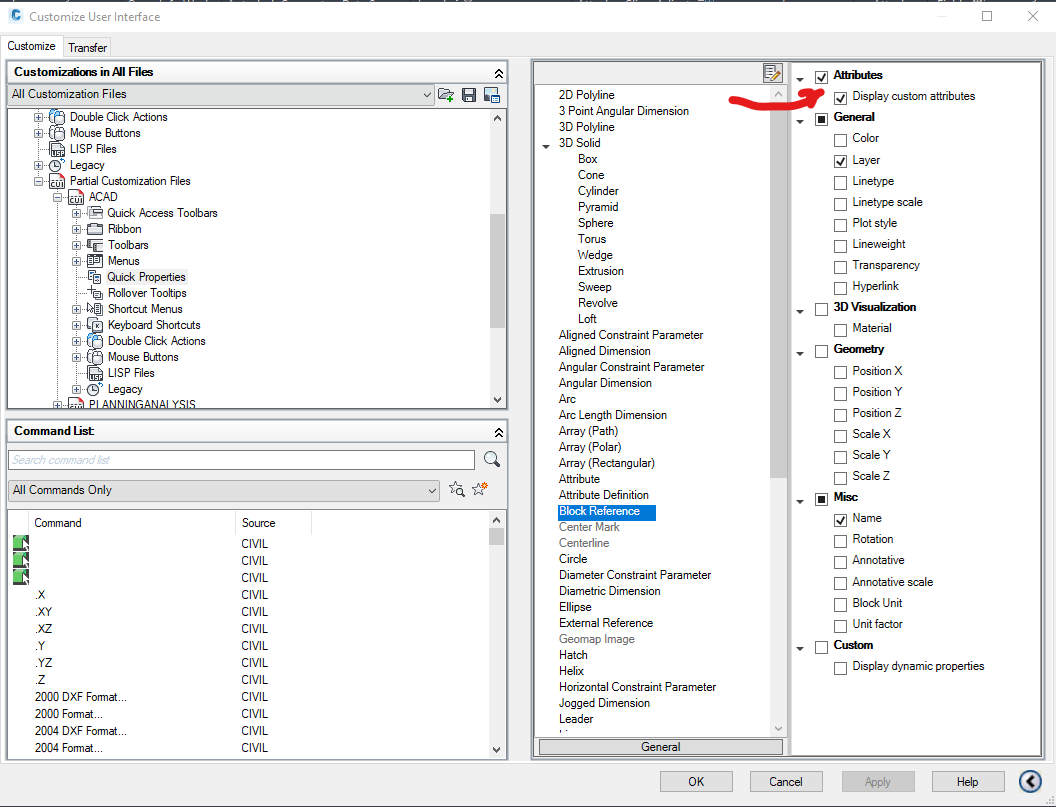Select the Quick Properties item under ACAD
This screenshot has width=1056, height=807.
tap(148, 276)
